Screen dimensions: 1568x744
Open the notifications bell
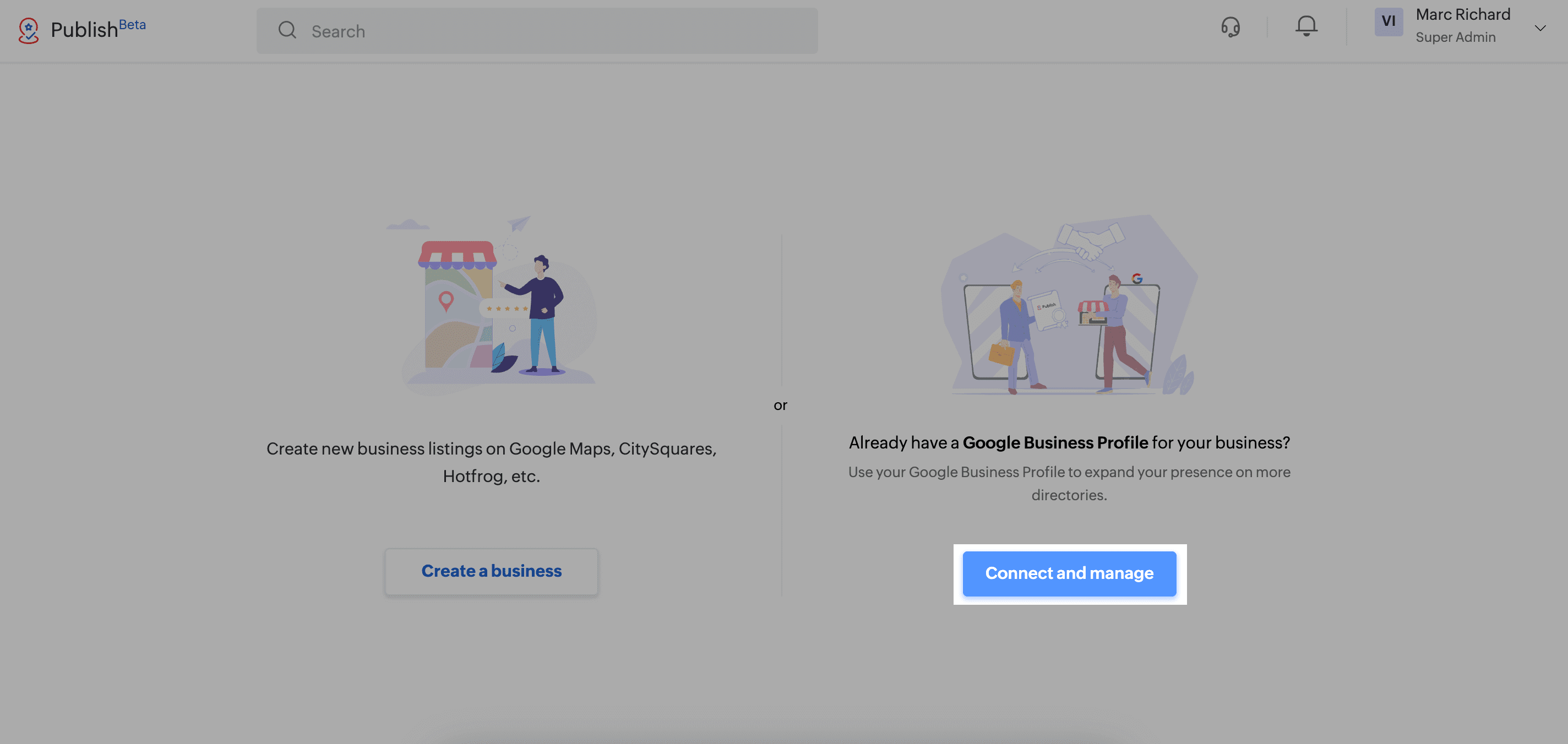pyautogui.click(x=1306, y=26)
